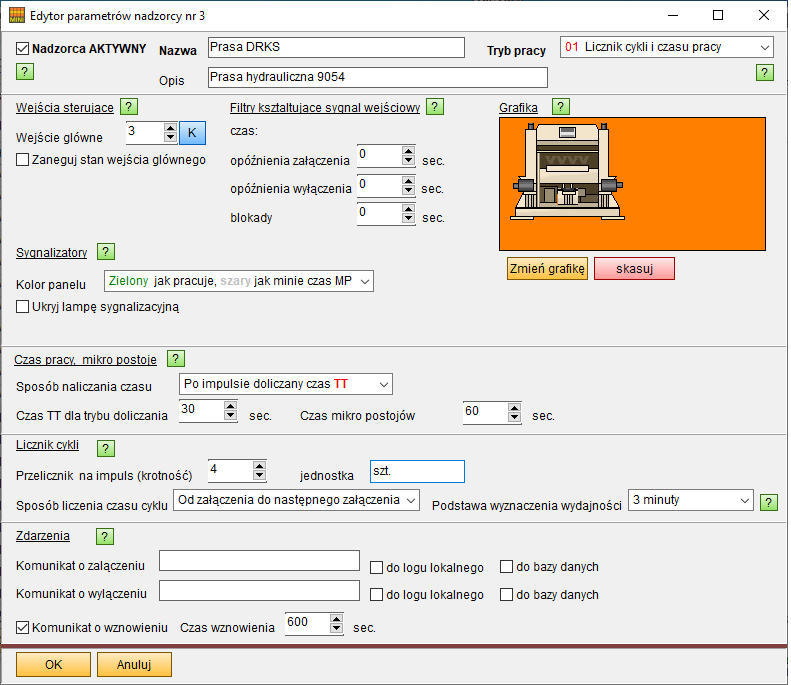Decrease opóźnienia wyłączenia with down arrow
The width and height of the screenshot is (791, 685).
[409, 190]
